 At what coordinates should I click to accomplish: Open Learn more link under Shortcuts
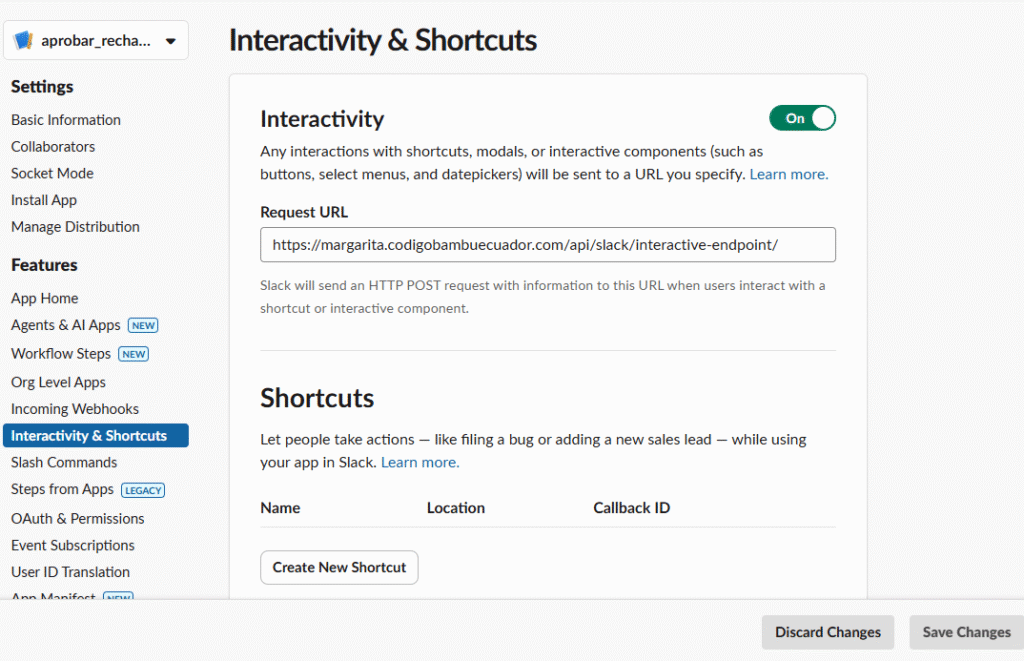pos(420,462)
